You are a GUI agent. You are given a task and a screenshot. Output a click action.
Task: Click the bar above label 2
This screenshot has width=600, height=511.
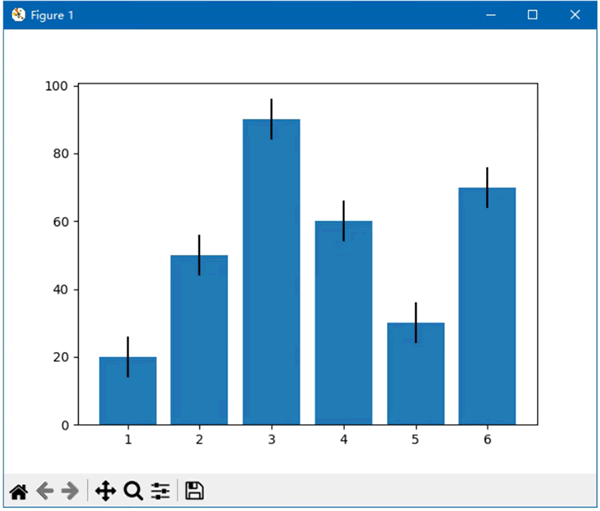tap(199, 340)
